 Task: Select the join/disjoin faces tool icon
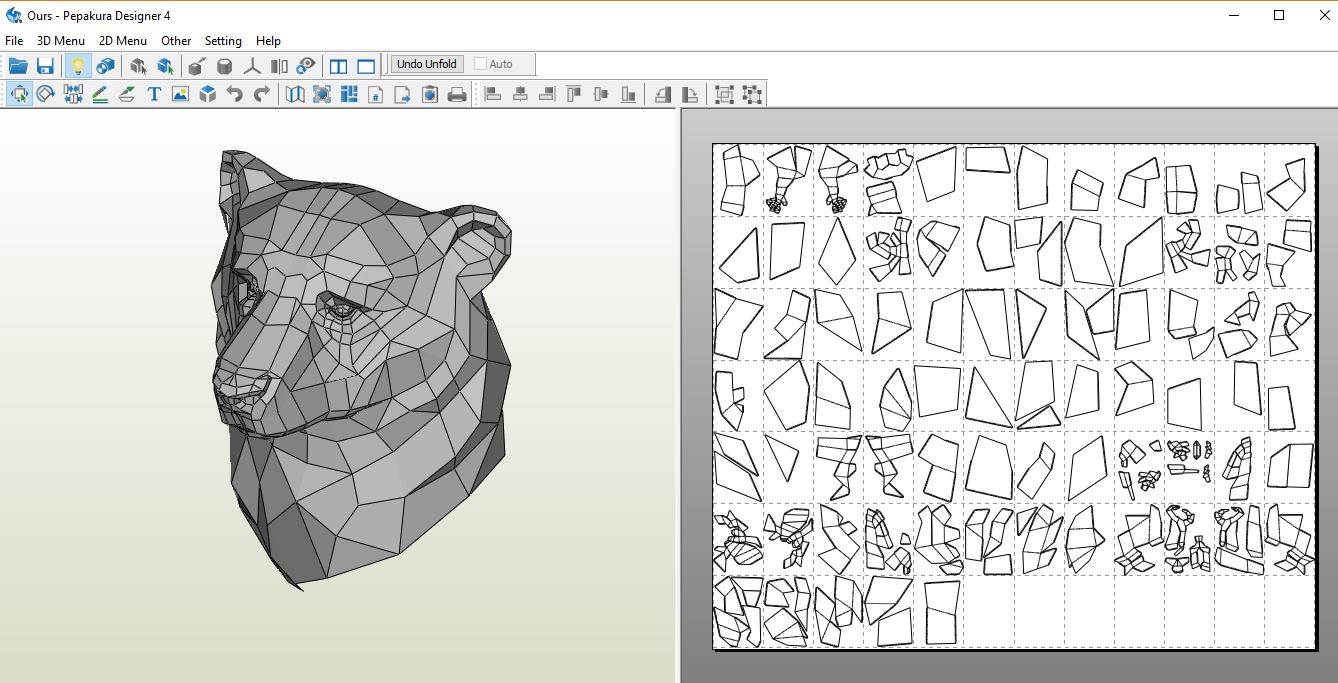[73, 94]
